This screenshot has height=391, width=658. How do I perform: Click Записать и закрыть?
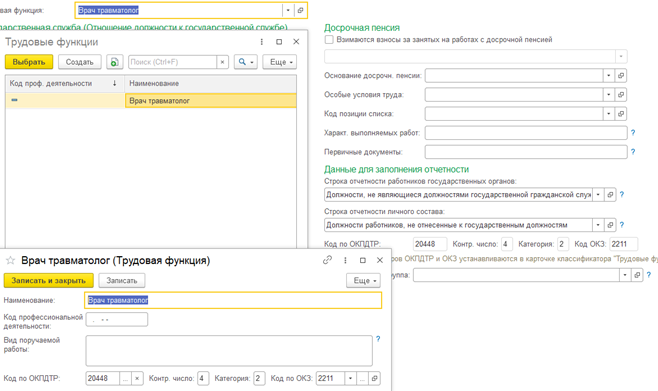(49, 281)
